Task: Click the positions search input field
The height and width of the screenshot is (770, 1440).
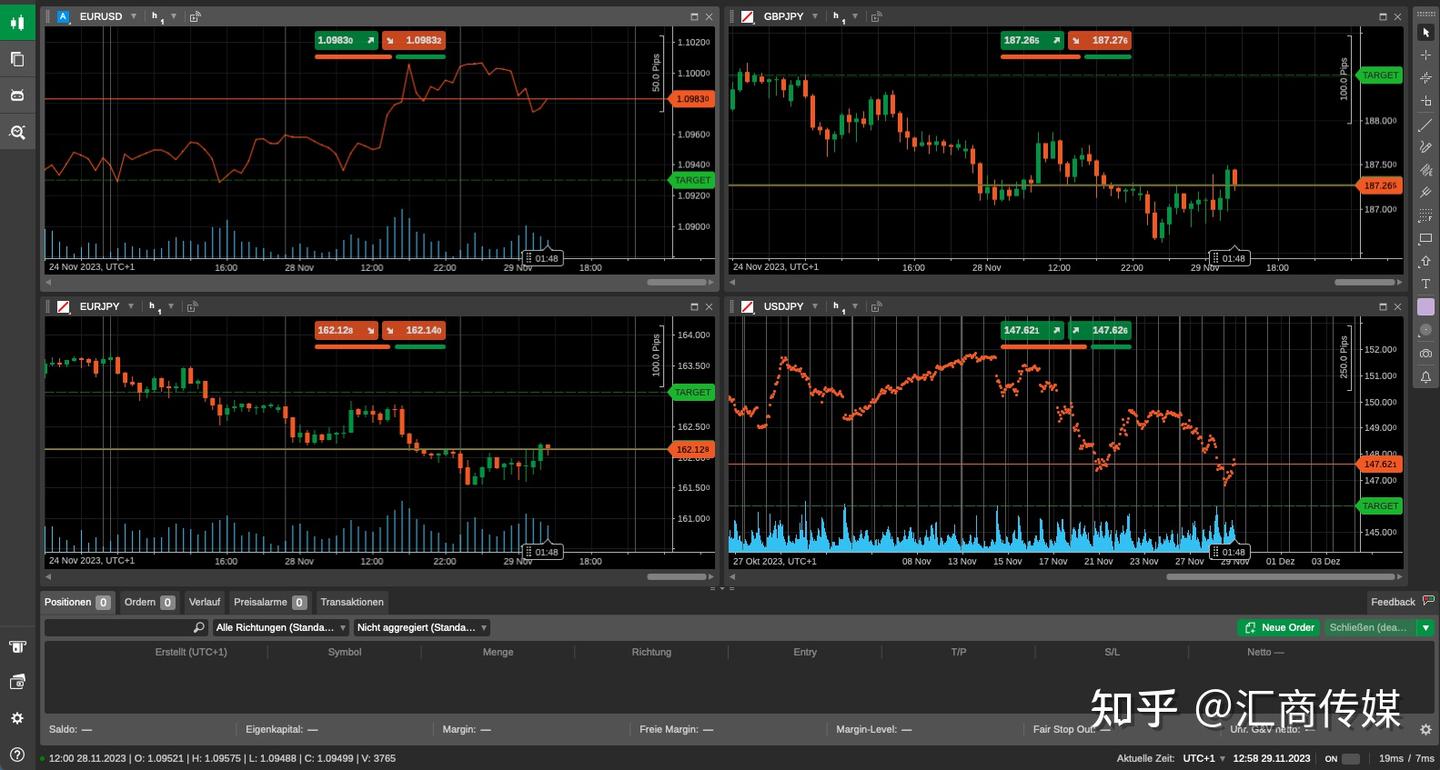Action: tap(126, 628)
